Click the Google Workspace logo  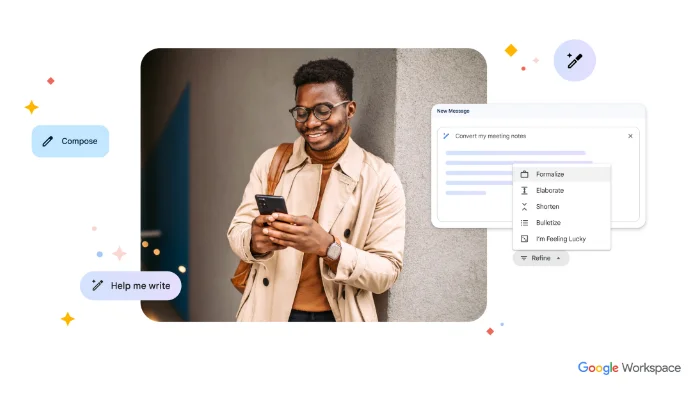click(x=629, y=368)
